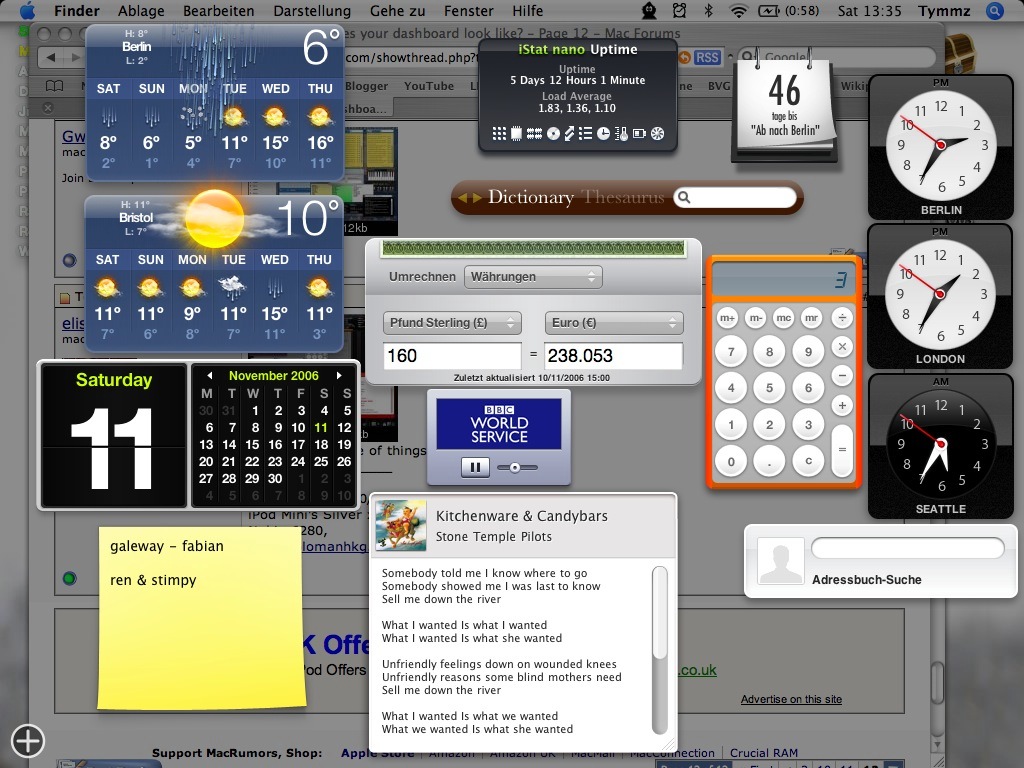Click the Bristol sun weather icon
The width and height of the screenshot is (1024, 768).
click(214, 219)
